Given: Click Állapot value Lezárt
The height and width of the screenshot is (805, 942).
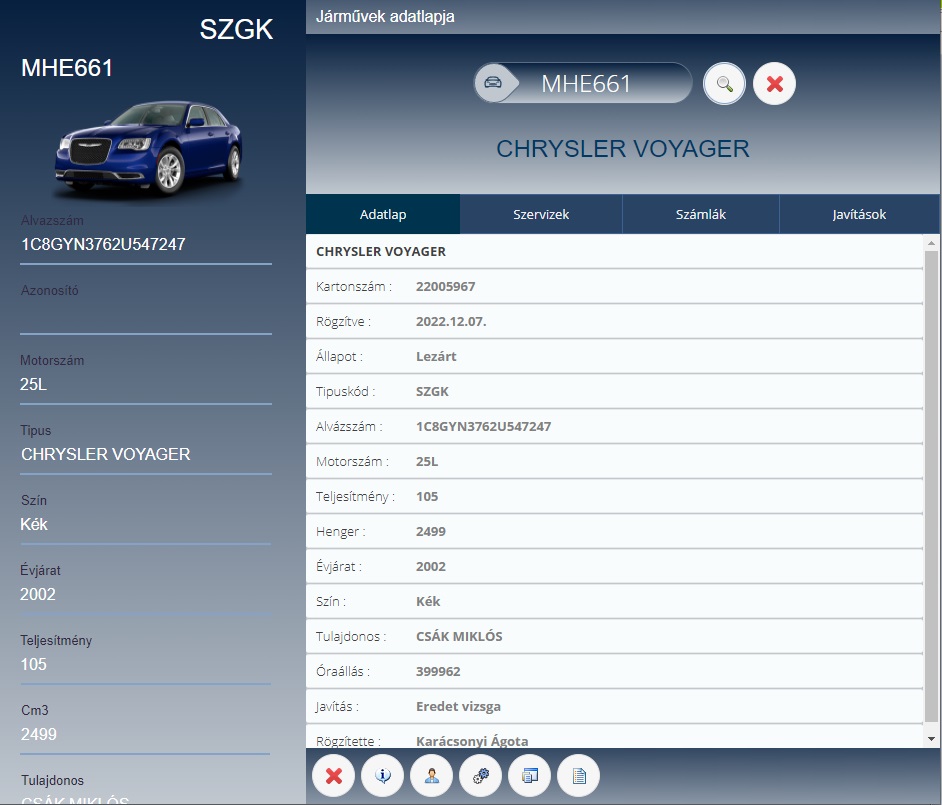Looking at the screenshot, I should point(436,356).
